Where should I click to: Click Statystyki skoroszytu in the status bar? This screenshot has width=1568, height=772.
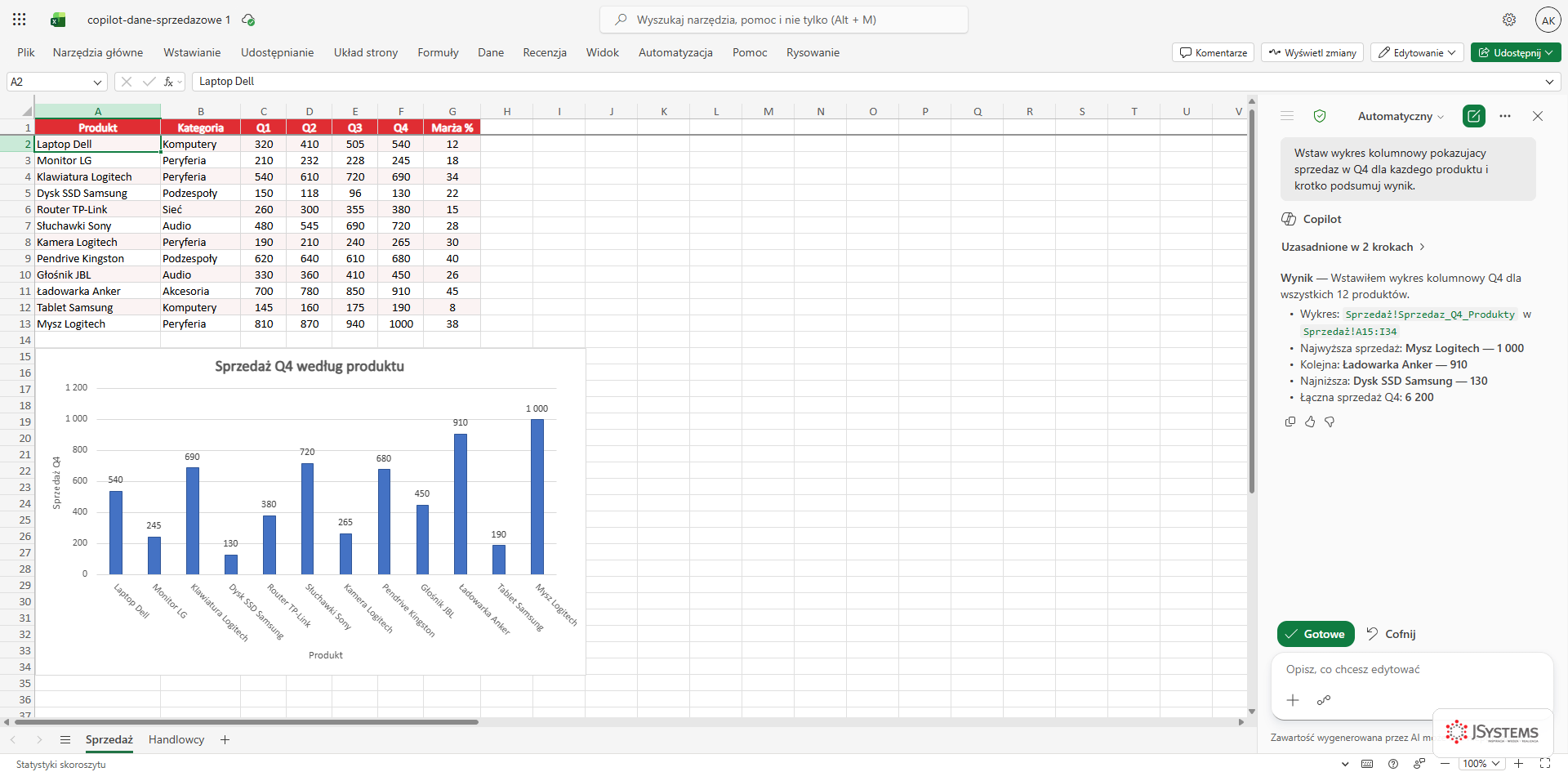[x=61, y=764]
